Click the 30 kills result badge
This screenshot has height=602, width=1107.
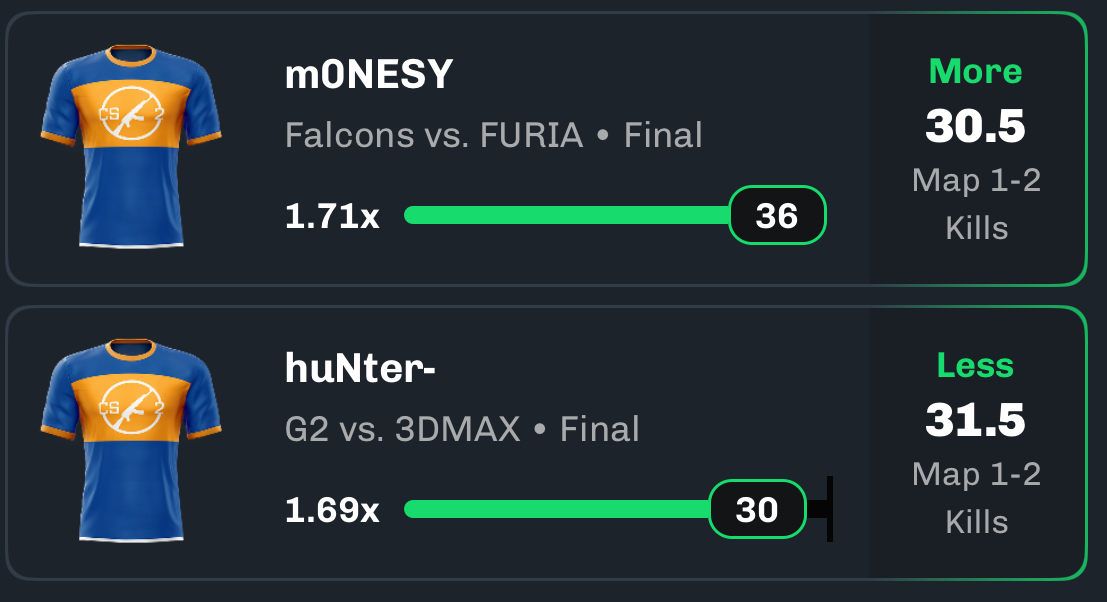click(757, 510)
